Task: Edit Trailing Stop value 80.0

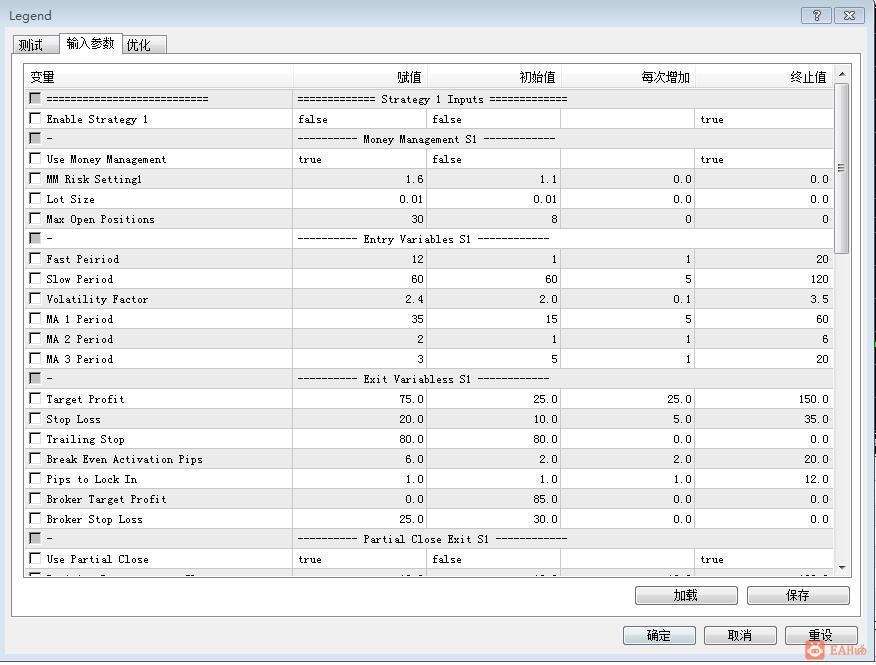Action: point(359,439)
